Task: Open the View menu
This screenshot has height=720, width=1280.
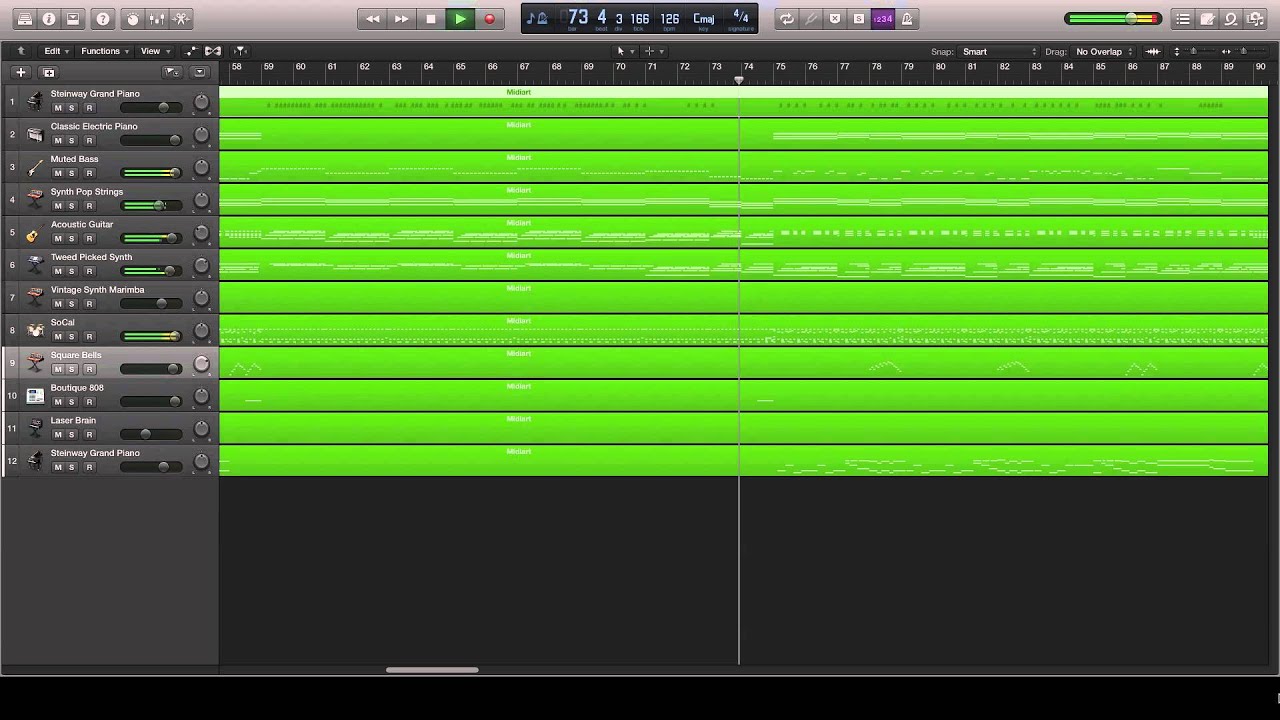Action: click(154, 51)
